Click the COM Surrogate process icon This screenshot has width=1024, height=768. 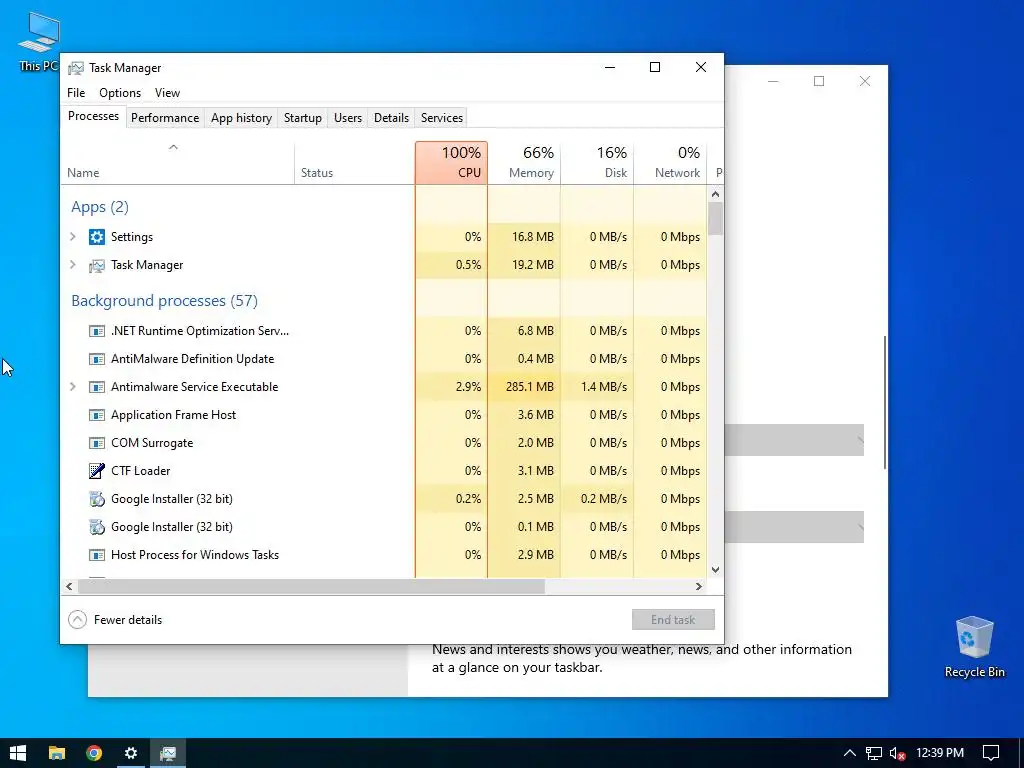click(x=97, y=443)
